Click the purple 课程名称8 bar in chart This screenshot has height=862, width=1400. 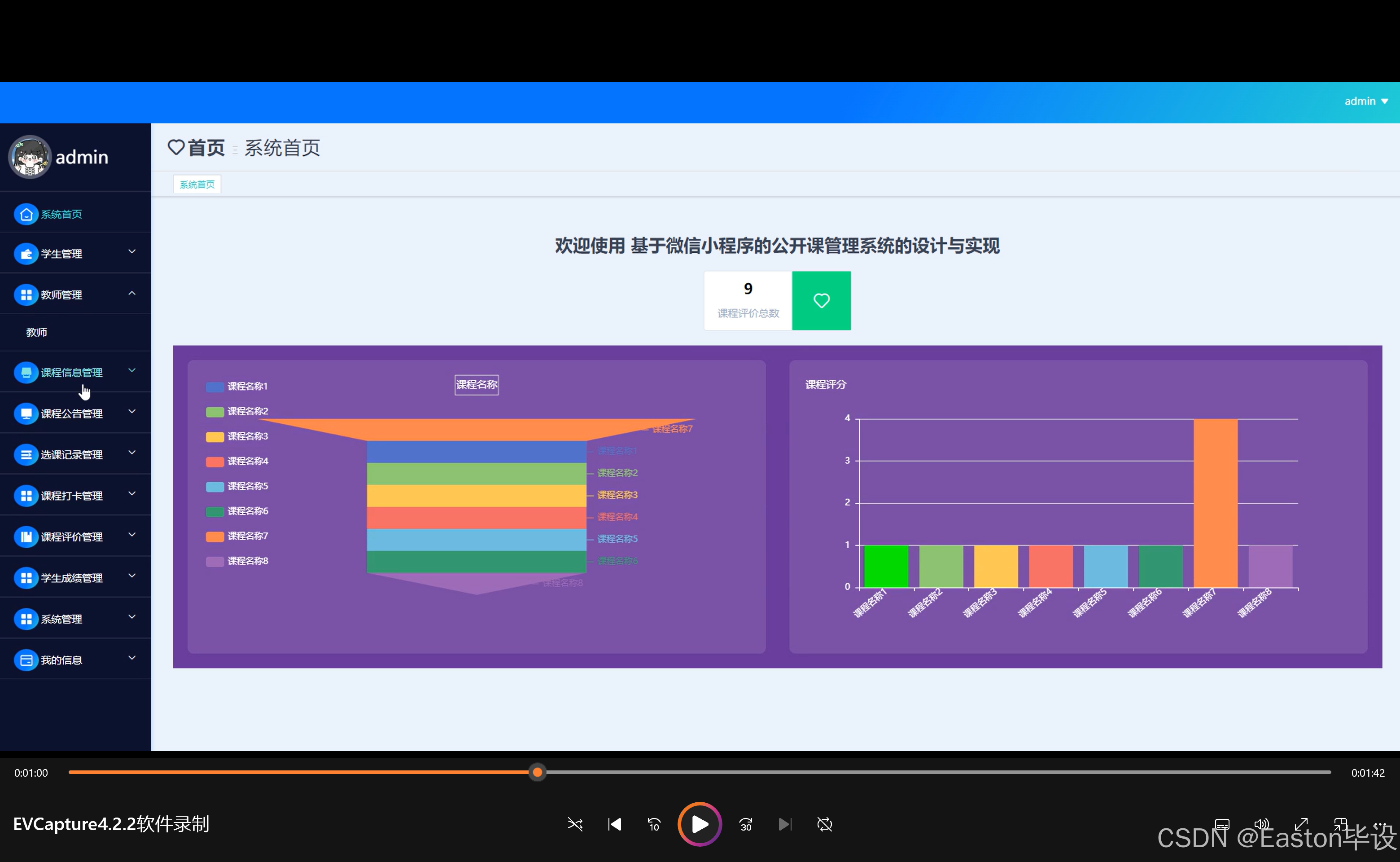pyautogui.click(x=1270, y=566)
